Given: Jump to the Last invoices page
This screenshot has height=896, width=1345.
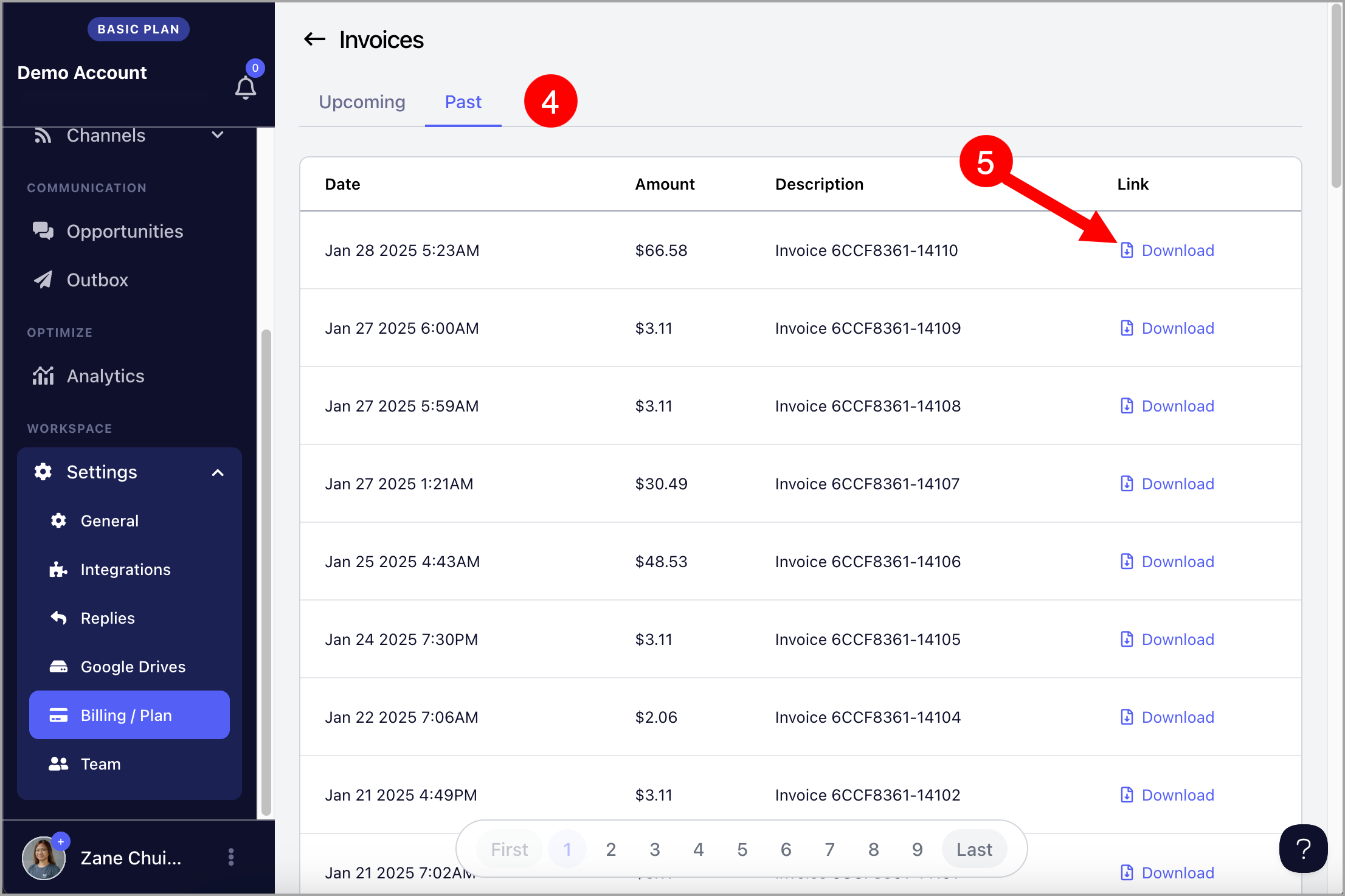Looking at the screenshot, I should [974, 849].
